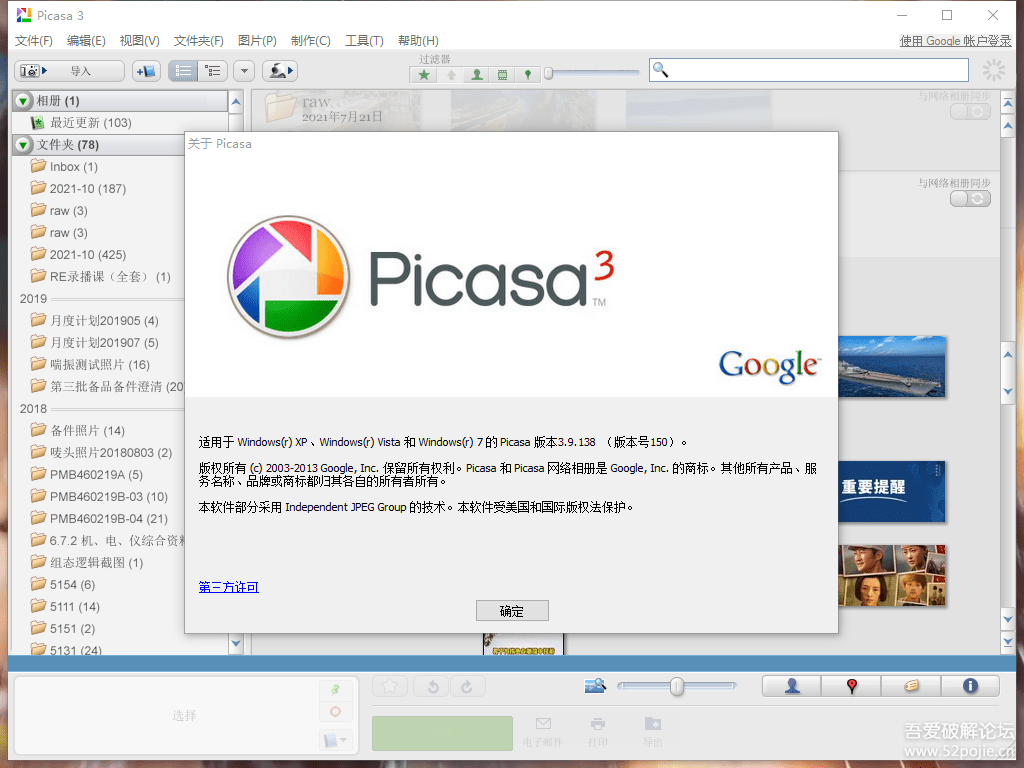Select the Inbox (1) folder
Viewport: 1024px width, 768px height.
point(64,167)
